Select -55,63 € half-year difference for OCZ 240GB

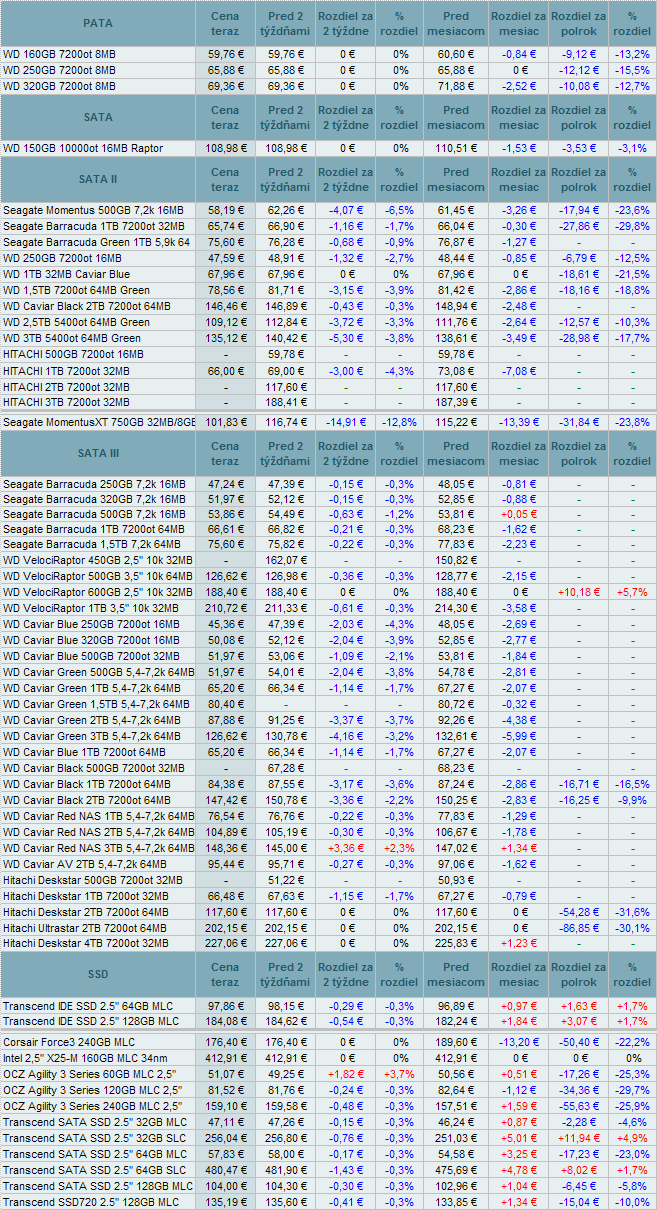[x=580, y=1106]
